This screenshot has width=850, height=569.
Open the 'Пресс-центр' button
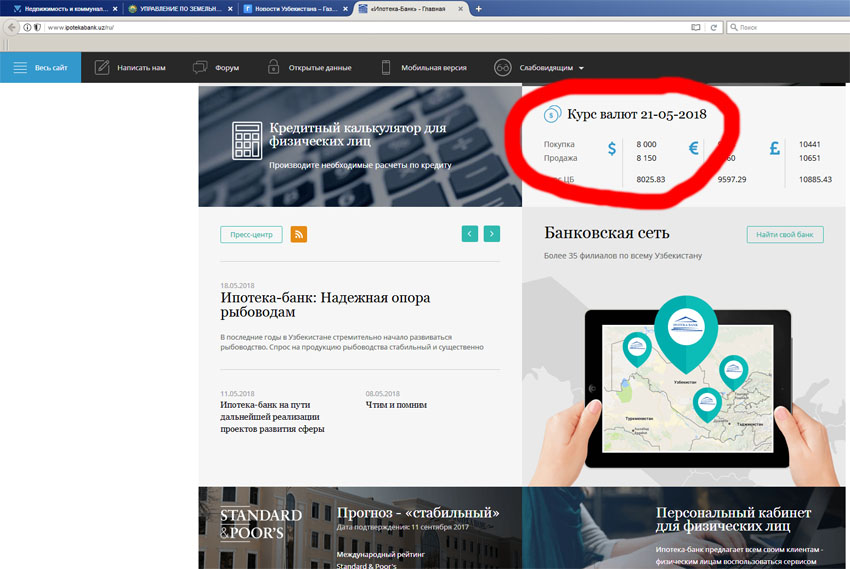[x=251, y=234]
